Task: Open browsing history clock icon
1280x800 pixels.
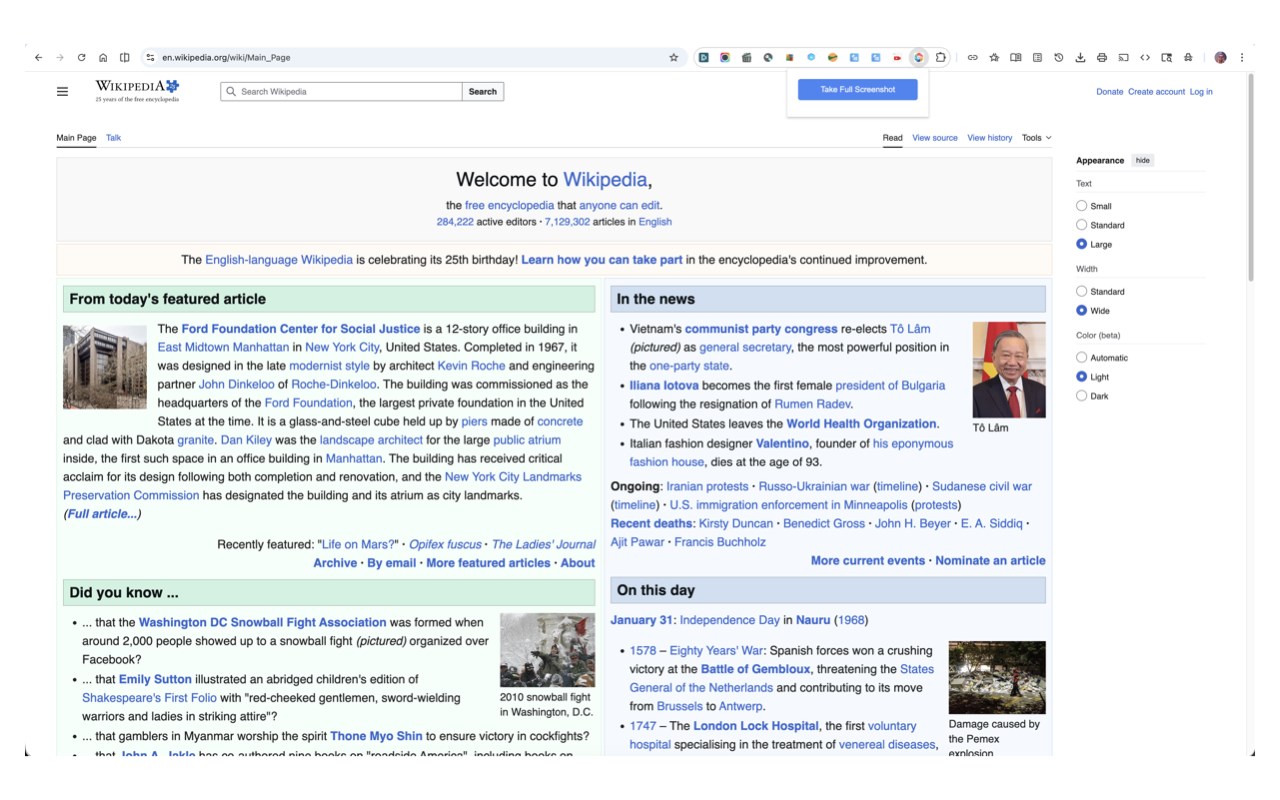Action: (1059, 58)
